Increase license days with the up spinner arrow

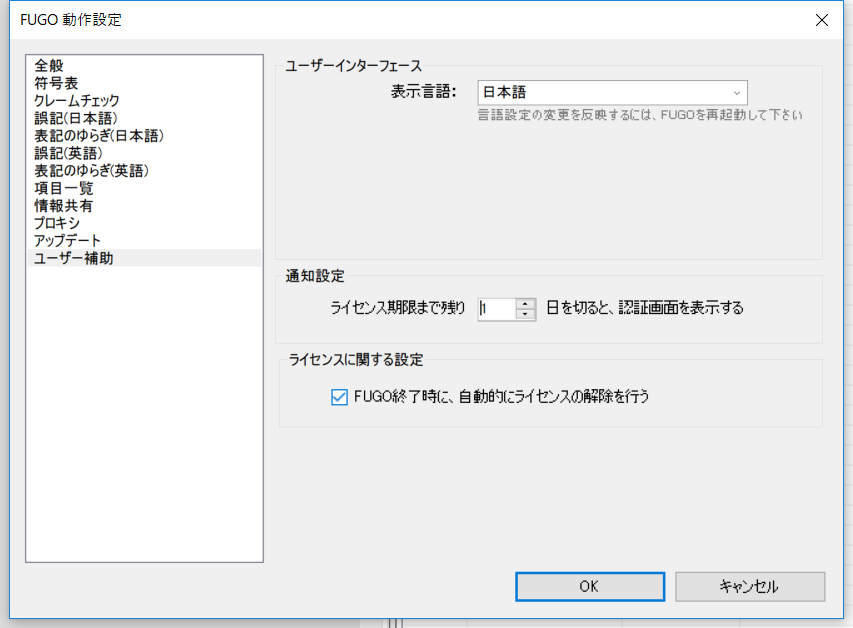coord(525,304)
